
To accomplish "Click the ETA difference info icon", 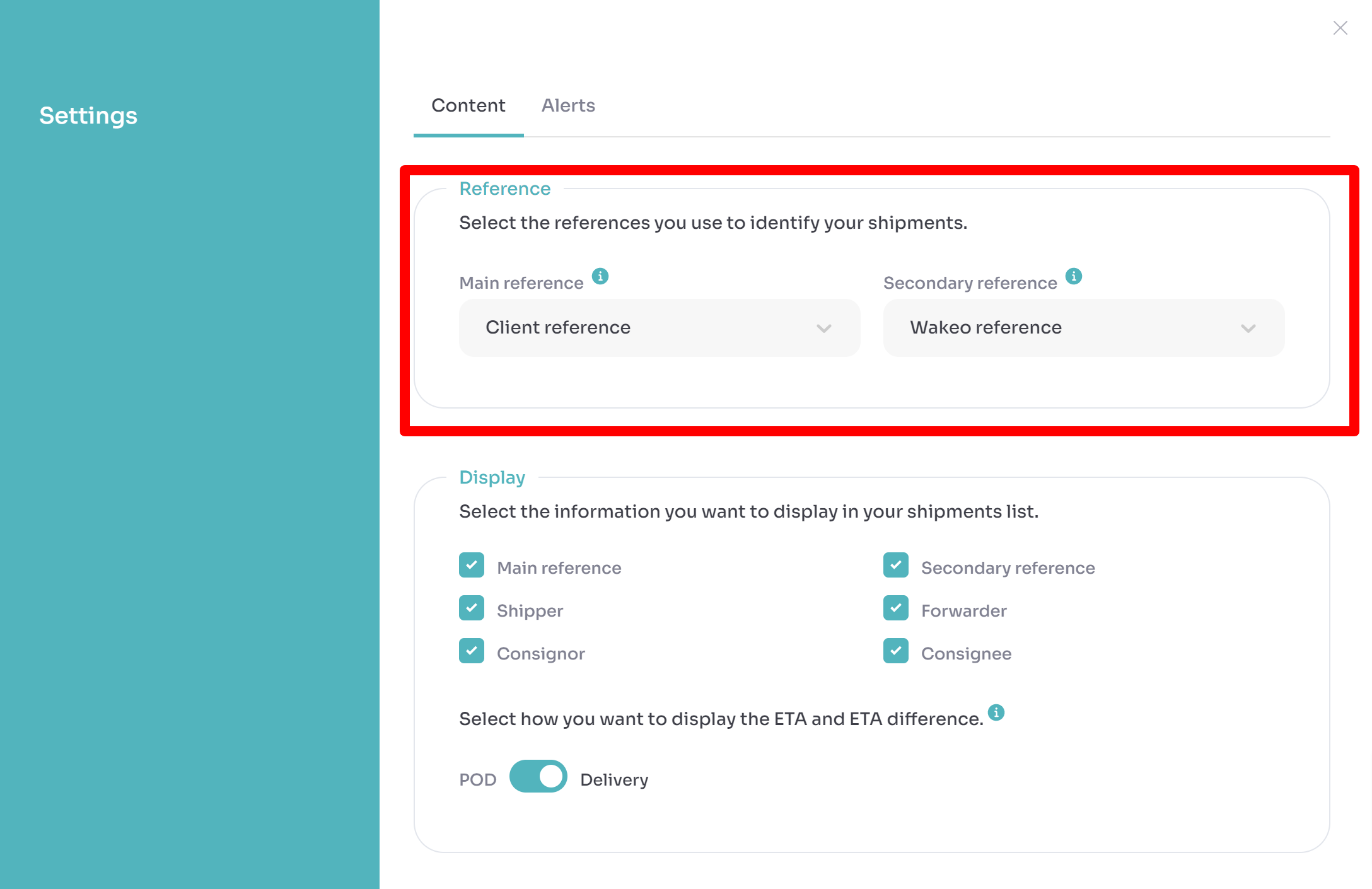I will (x=996, y=712).
